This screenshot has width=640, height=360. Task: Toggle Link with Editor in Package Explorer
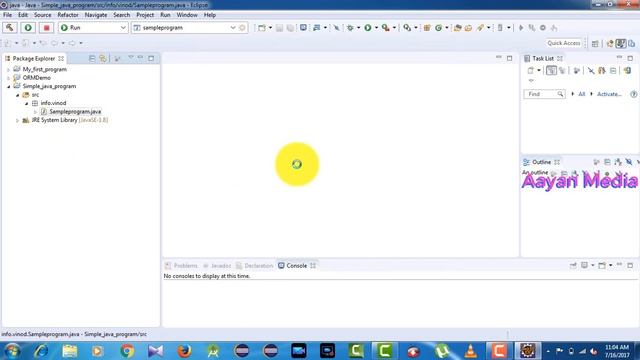point(103,59)
